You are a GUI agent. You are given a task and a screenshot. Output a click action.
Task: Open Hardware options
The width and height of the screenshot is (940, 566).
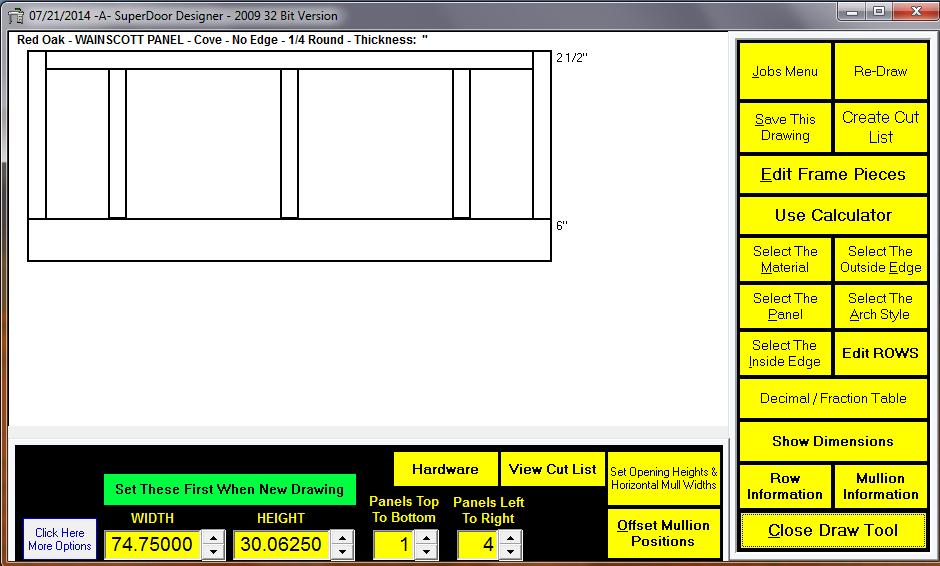445,469
